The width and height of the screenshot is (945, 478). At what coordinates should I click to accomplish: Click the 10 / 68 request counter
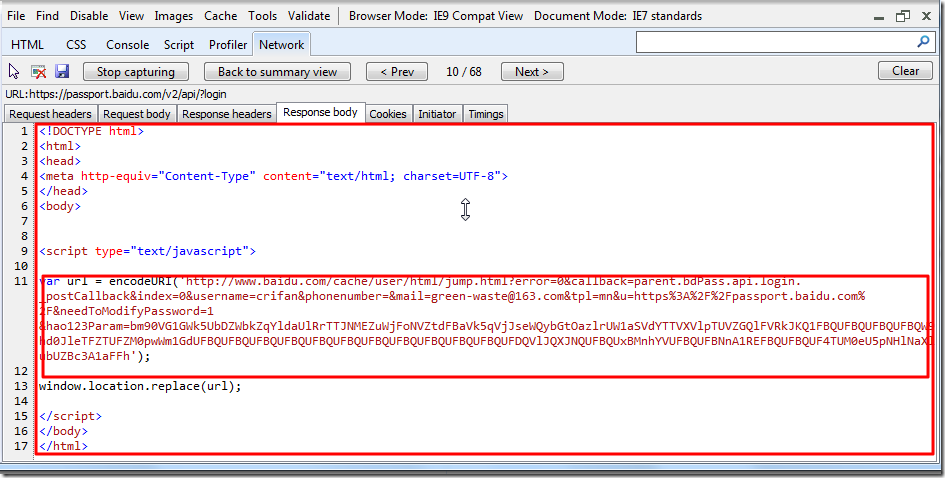(464, 72)
